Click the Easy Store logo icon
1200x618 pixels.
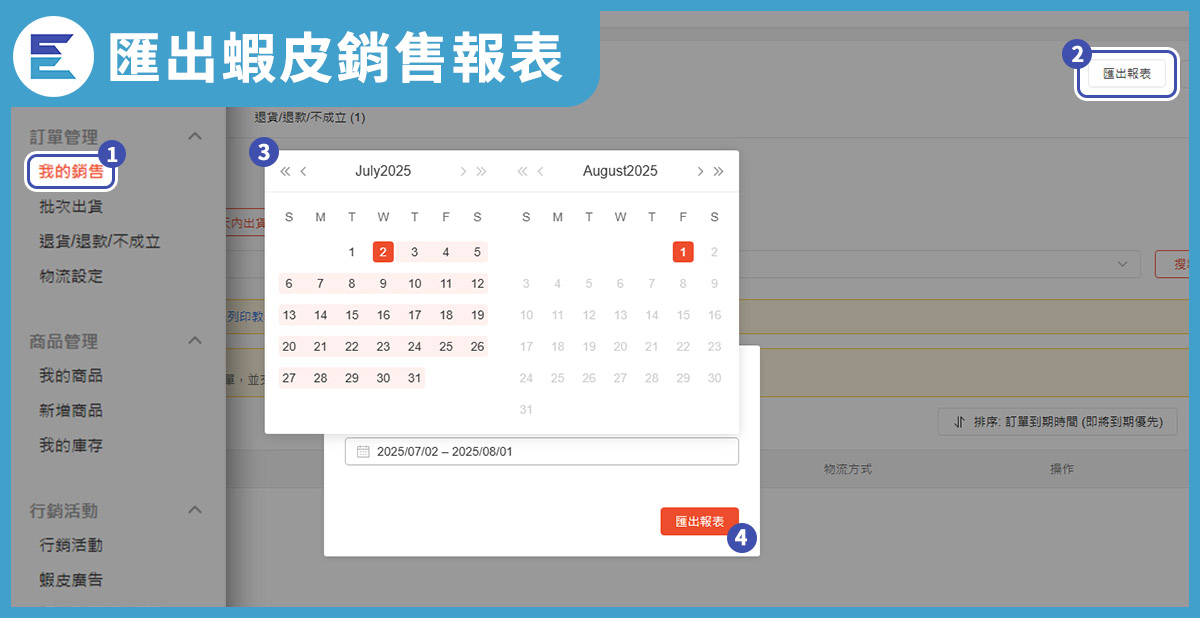[50, 57]
